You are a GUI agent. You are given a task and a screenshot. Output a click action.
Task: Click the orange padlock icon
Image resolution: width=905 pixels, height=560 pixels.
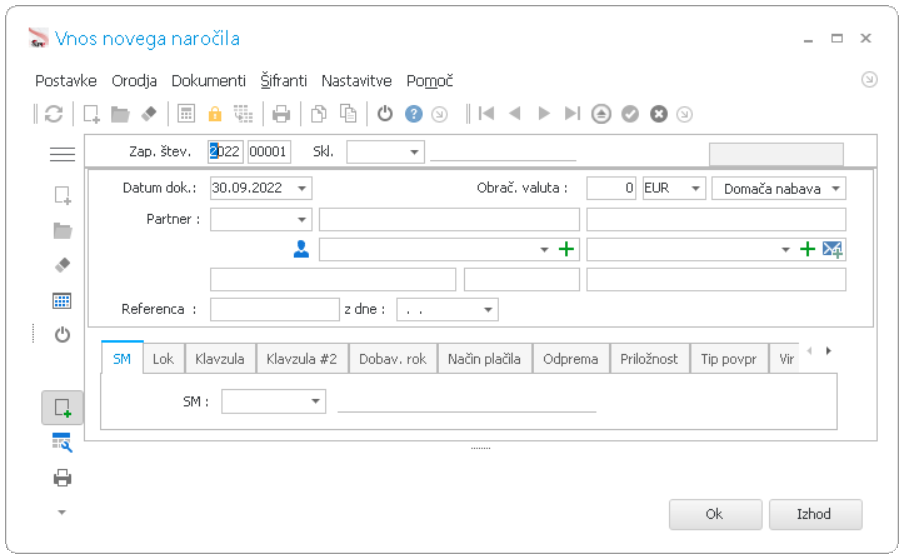(x=215, y=114)
